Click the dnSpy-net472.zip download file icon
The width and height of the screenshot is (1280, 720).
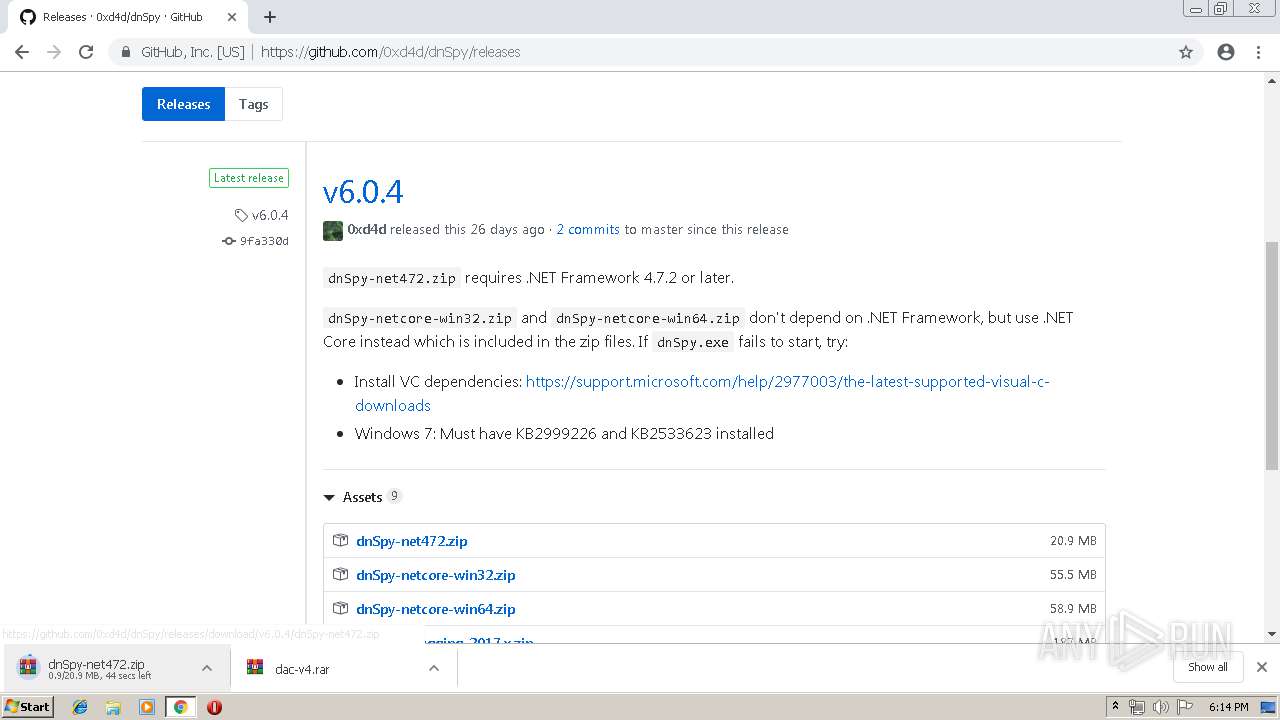(x=28, y=668)
